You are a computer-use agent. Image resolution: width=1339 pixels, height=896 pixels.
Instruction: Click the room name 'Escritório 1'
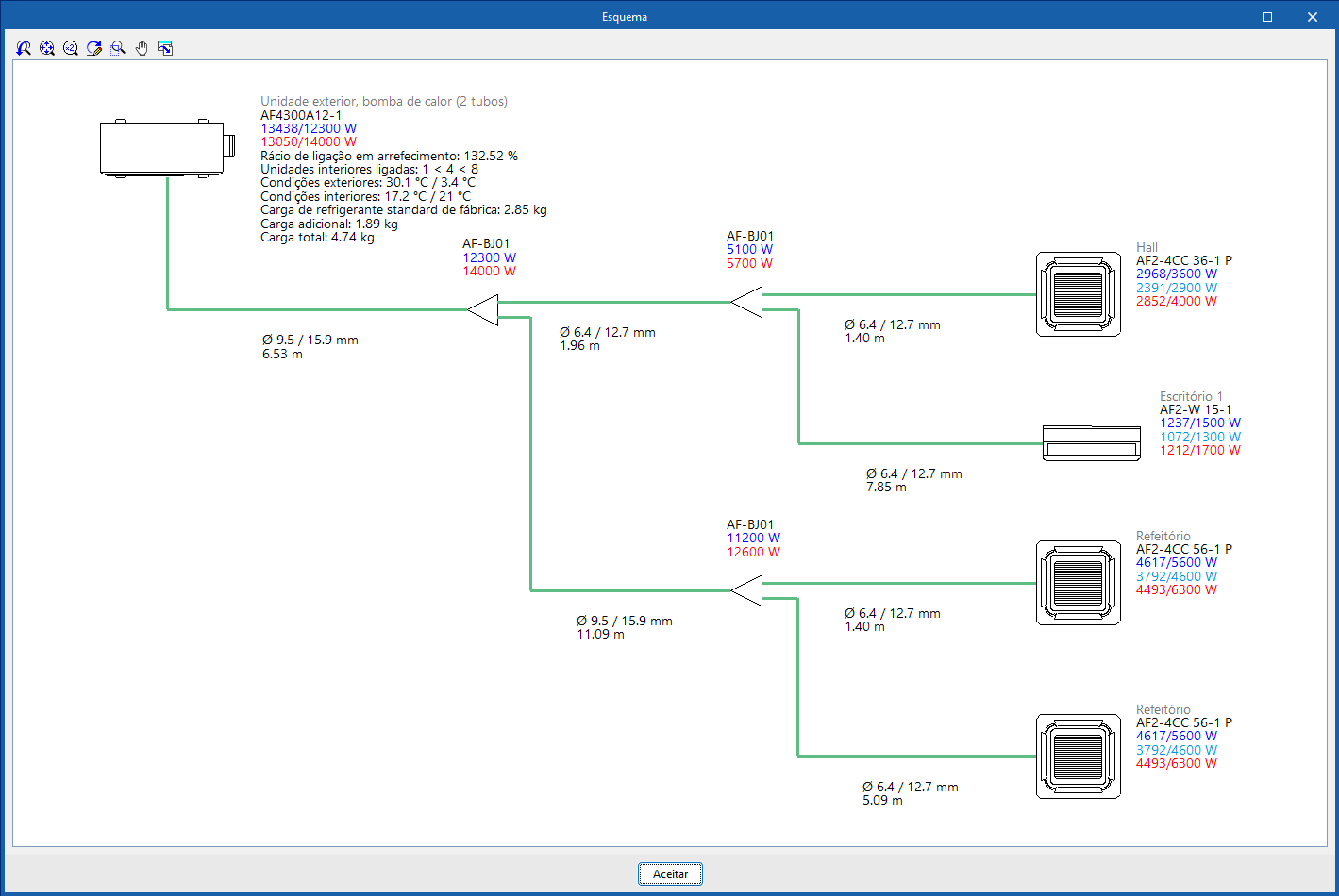1191,396
